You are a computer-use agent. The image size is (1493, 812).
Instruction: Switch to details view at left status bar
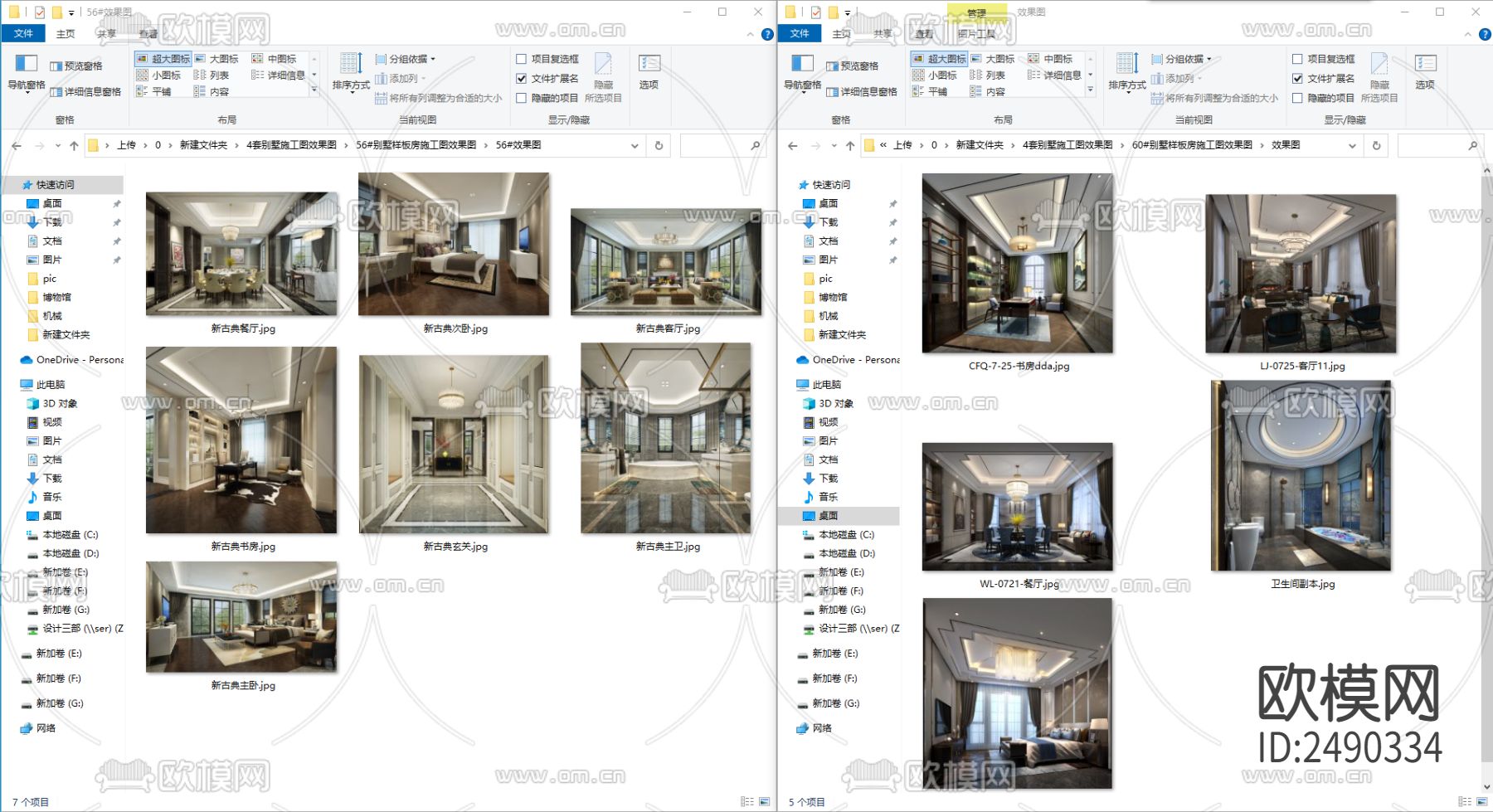747,802
